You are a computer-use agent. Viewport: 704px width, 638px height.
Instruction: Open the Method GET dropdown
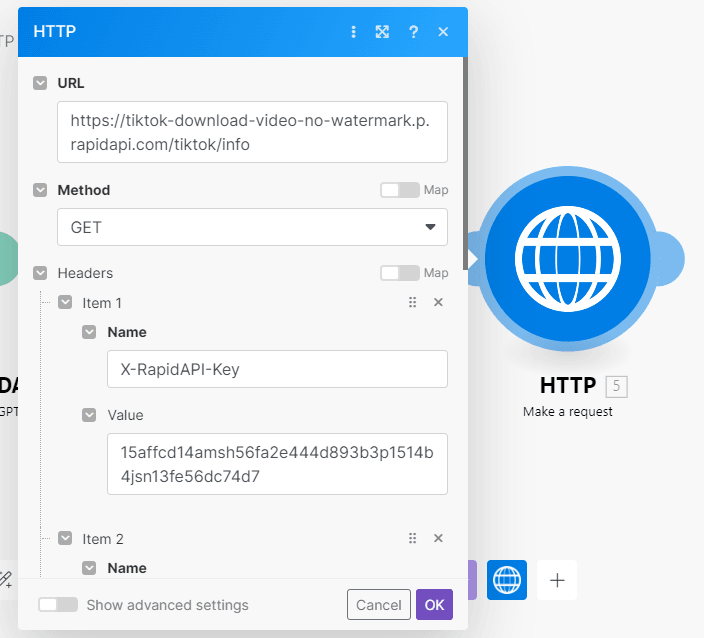(252, 227)
